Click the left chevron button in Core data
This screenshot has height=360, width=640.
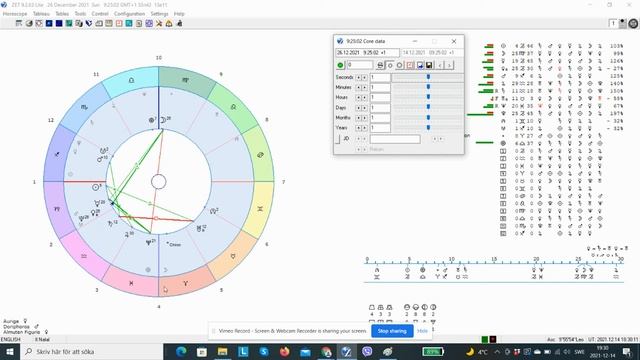[440, 65]
